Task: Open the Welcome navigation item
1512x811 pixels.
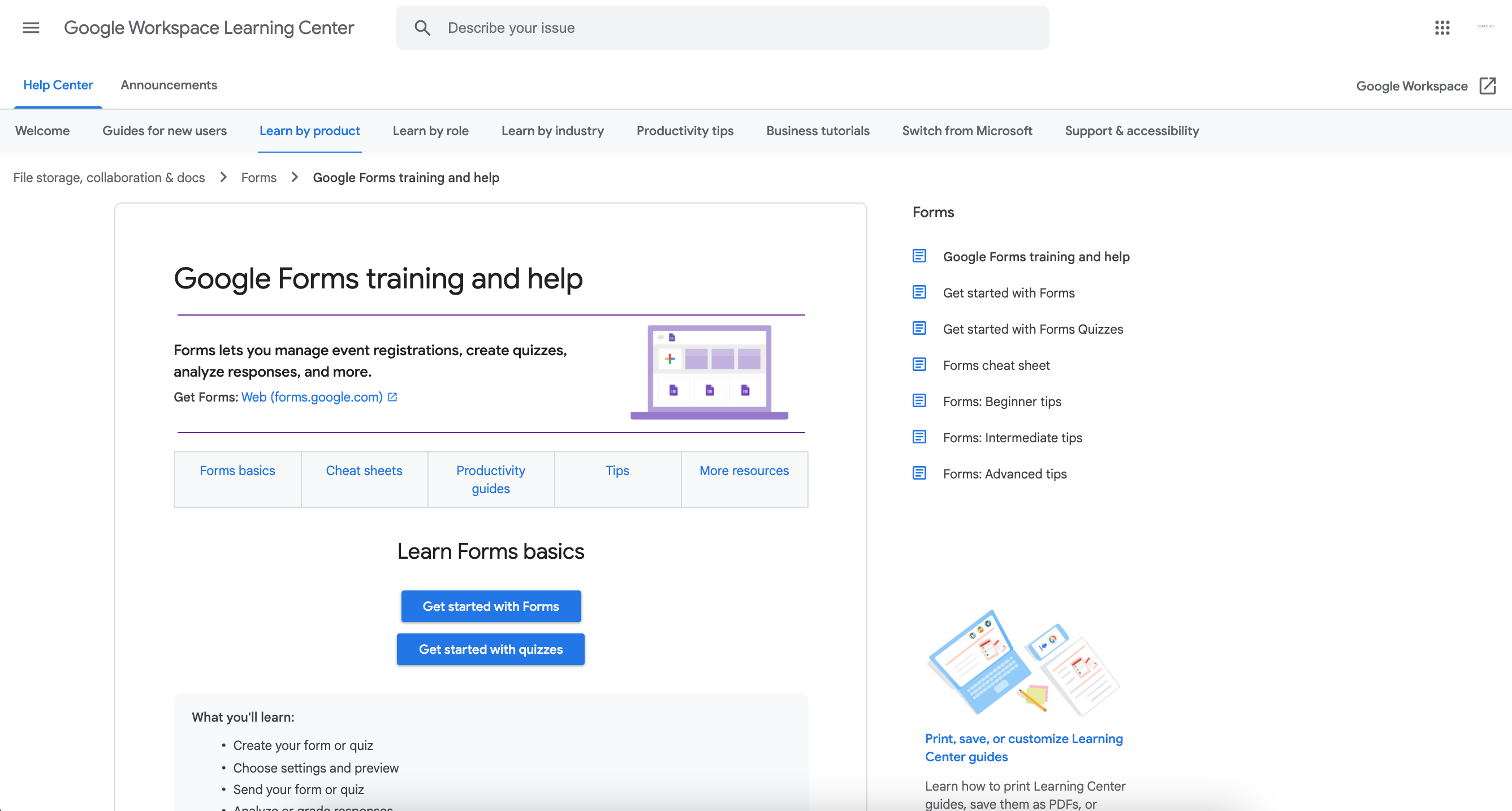Action: (x=42, y=131)
